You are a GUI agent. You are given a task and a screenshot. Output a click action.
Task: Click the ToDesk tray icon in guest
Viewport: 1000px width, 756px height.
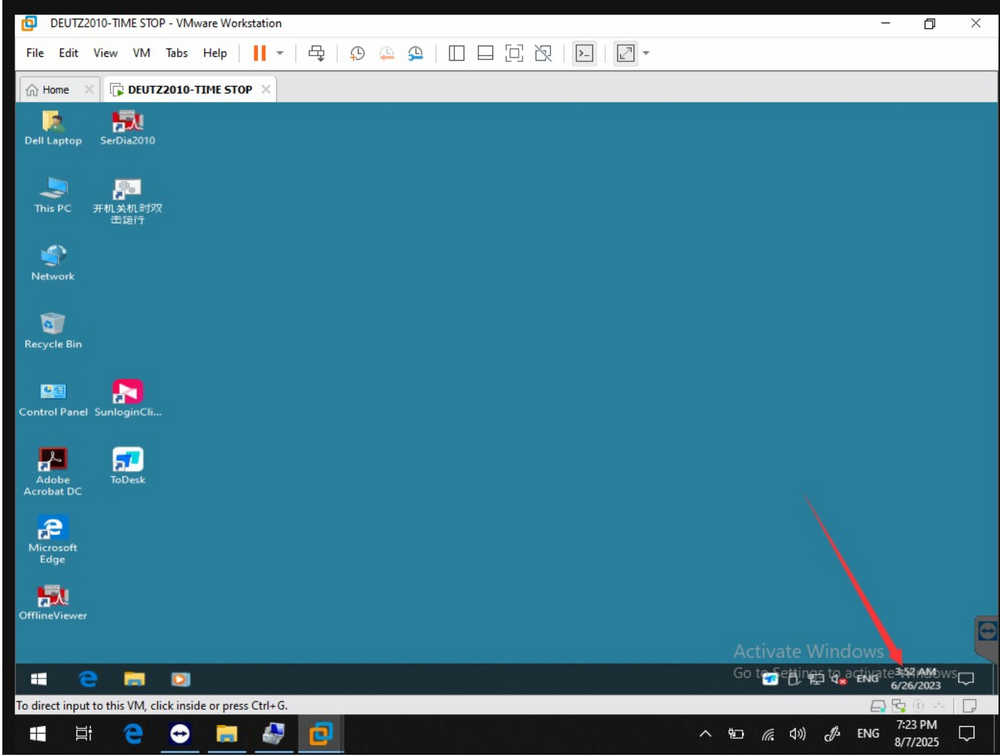click(770, 679)
